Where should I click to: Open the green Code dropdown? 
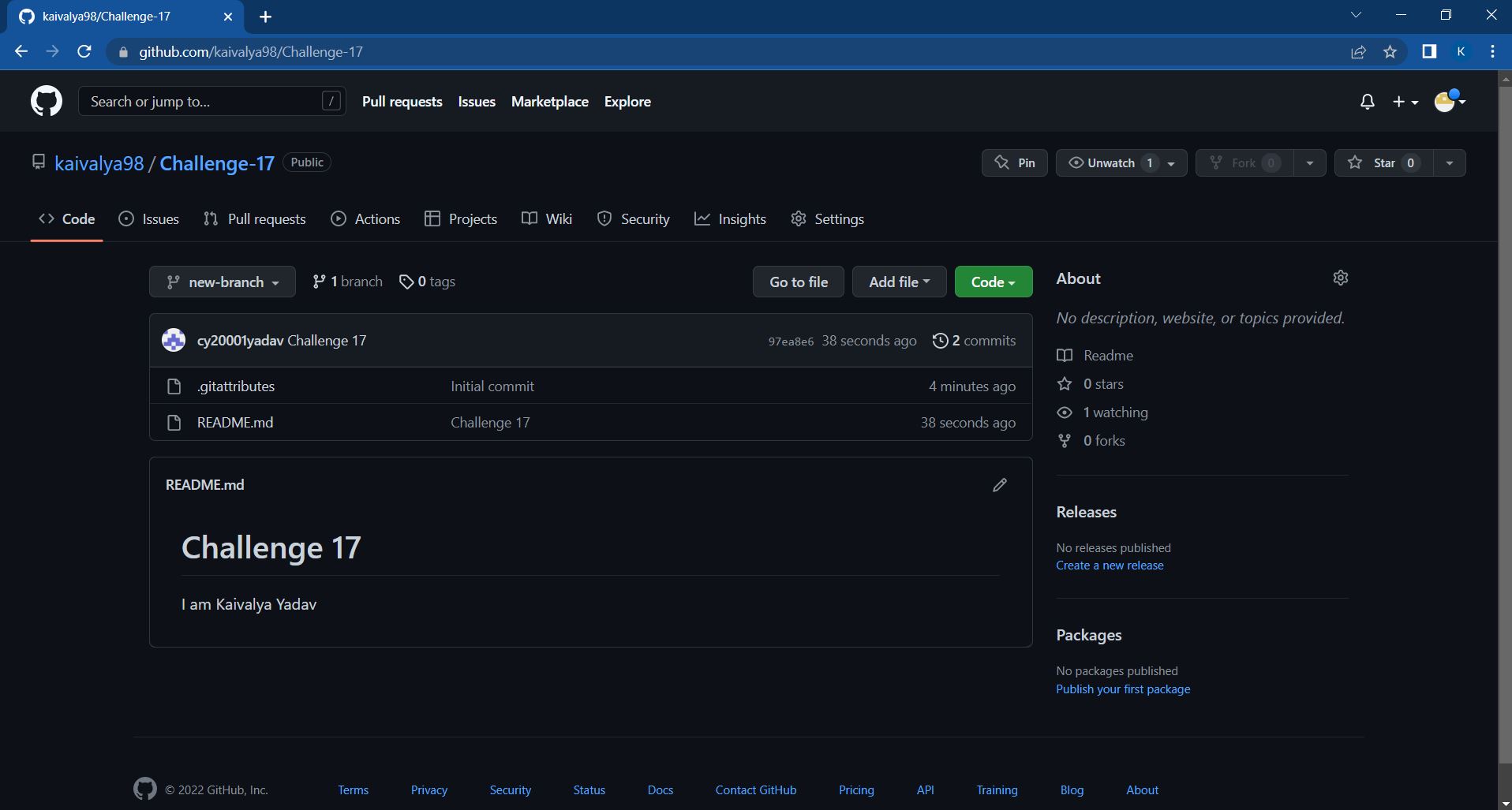coord(994,282)
